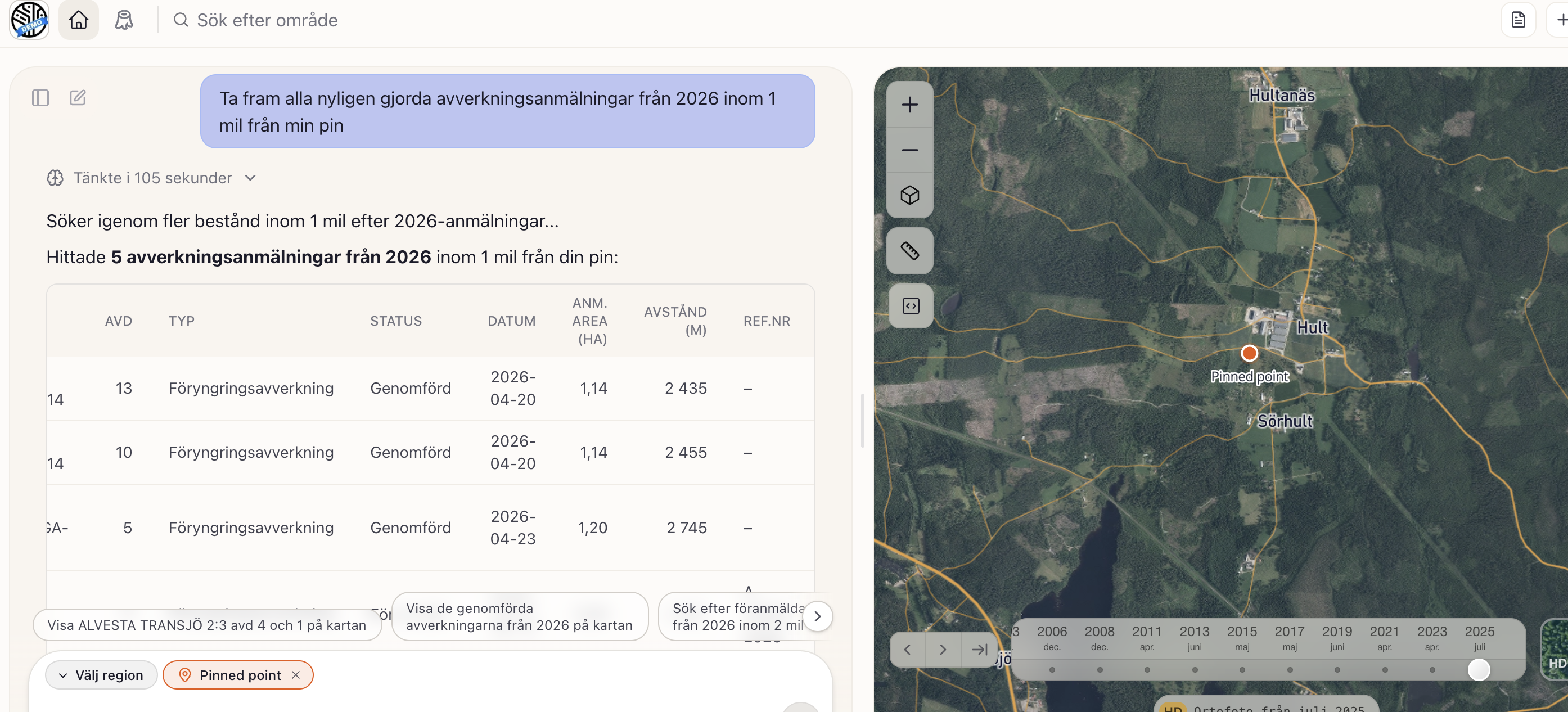
Task: Select the 2008 dec. timeline marker
Action: click(1100, 669)
